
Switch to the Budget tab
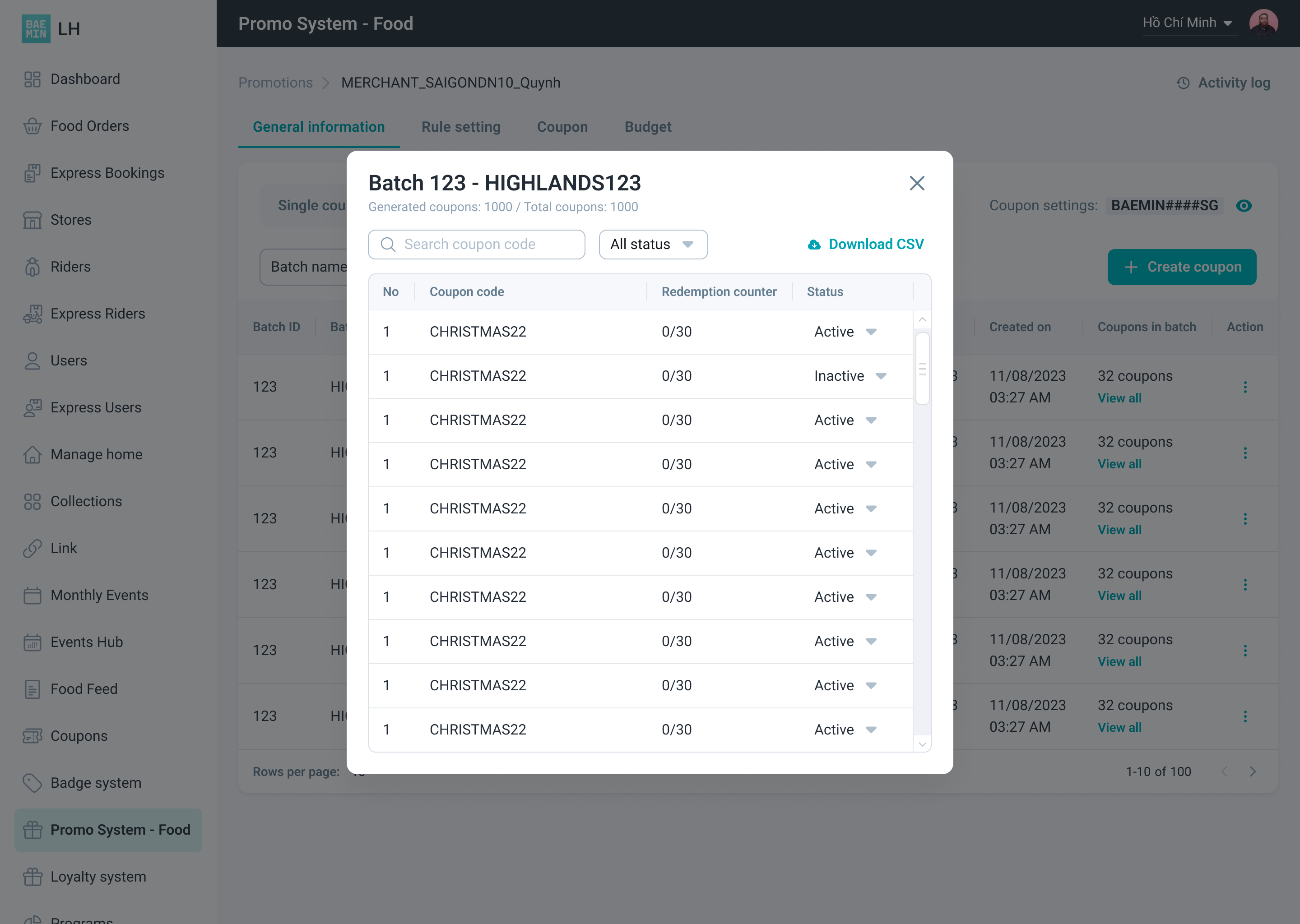pyautogui.click(x=648, y=127)
